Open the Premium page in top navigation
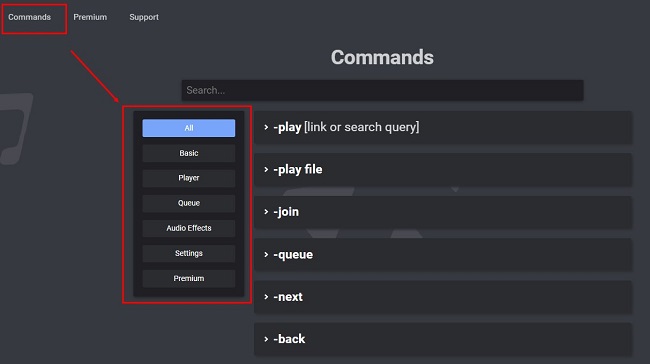 click(90, 17)
